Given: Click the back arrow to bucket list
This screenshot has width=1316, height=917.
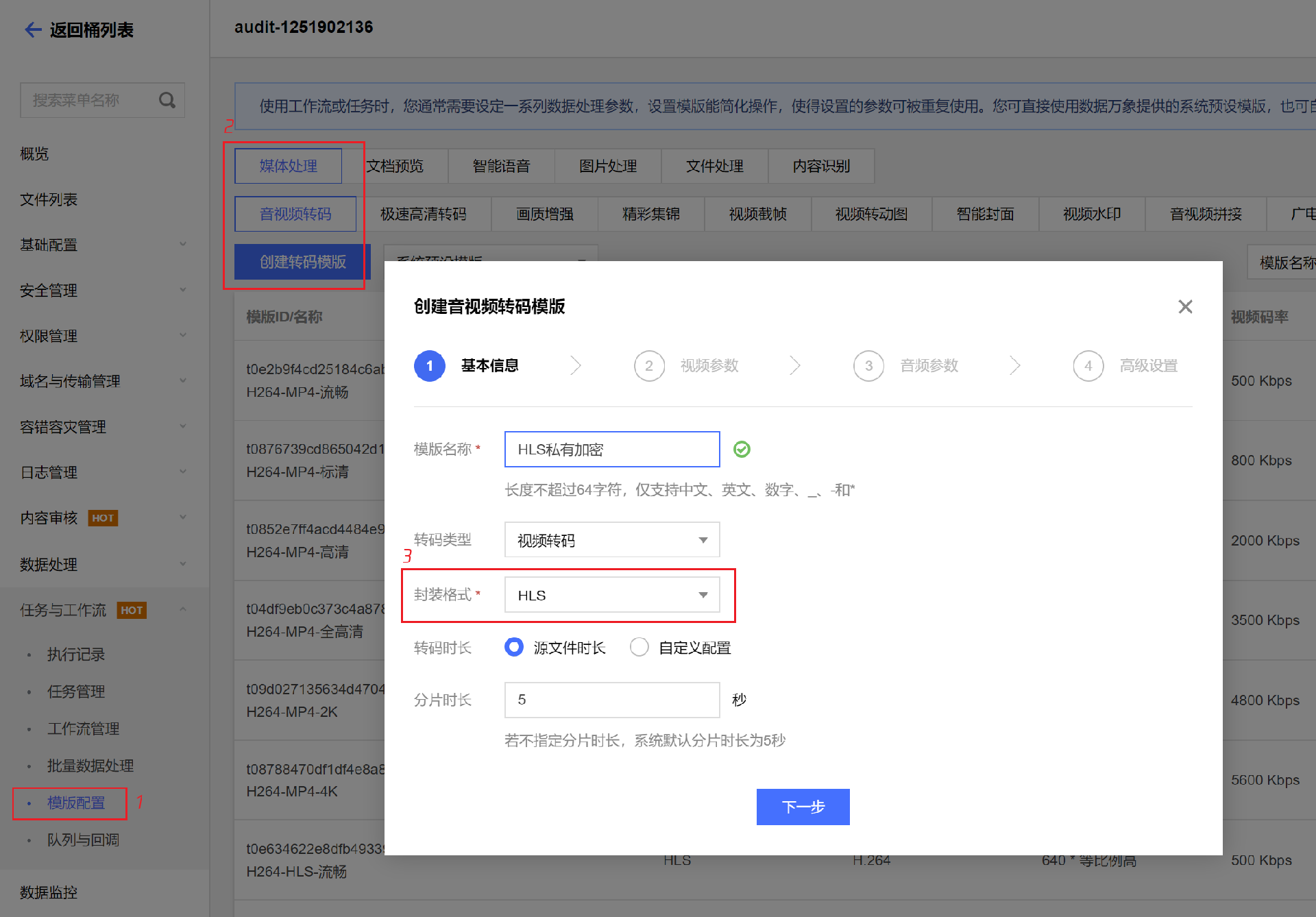Looking at the screenshot, I should pos(33,29).
